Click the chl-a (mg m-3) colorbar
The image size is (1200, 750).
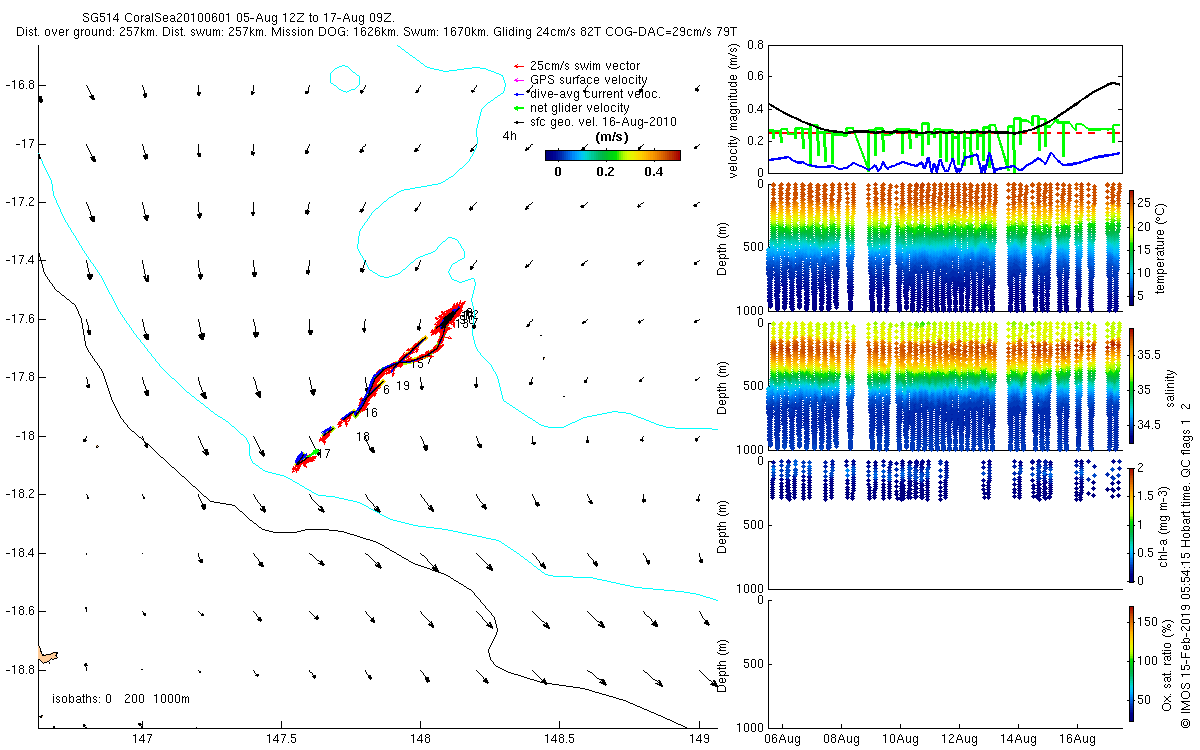1131,523
